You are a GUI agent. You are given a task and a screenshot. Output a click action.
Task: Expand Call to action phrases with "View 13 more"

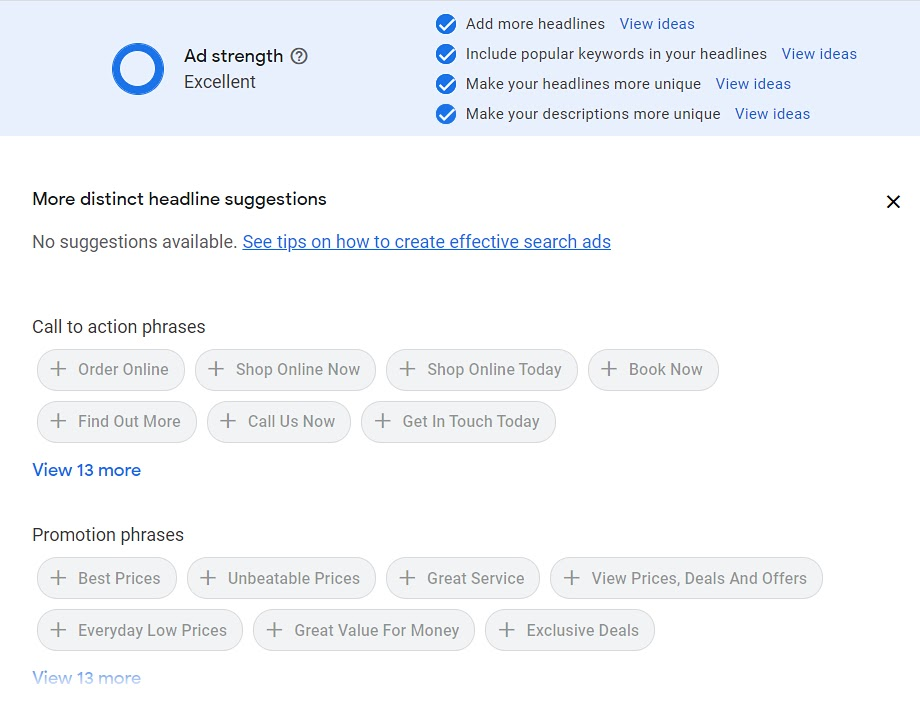(86, 470)
